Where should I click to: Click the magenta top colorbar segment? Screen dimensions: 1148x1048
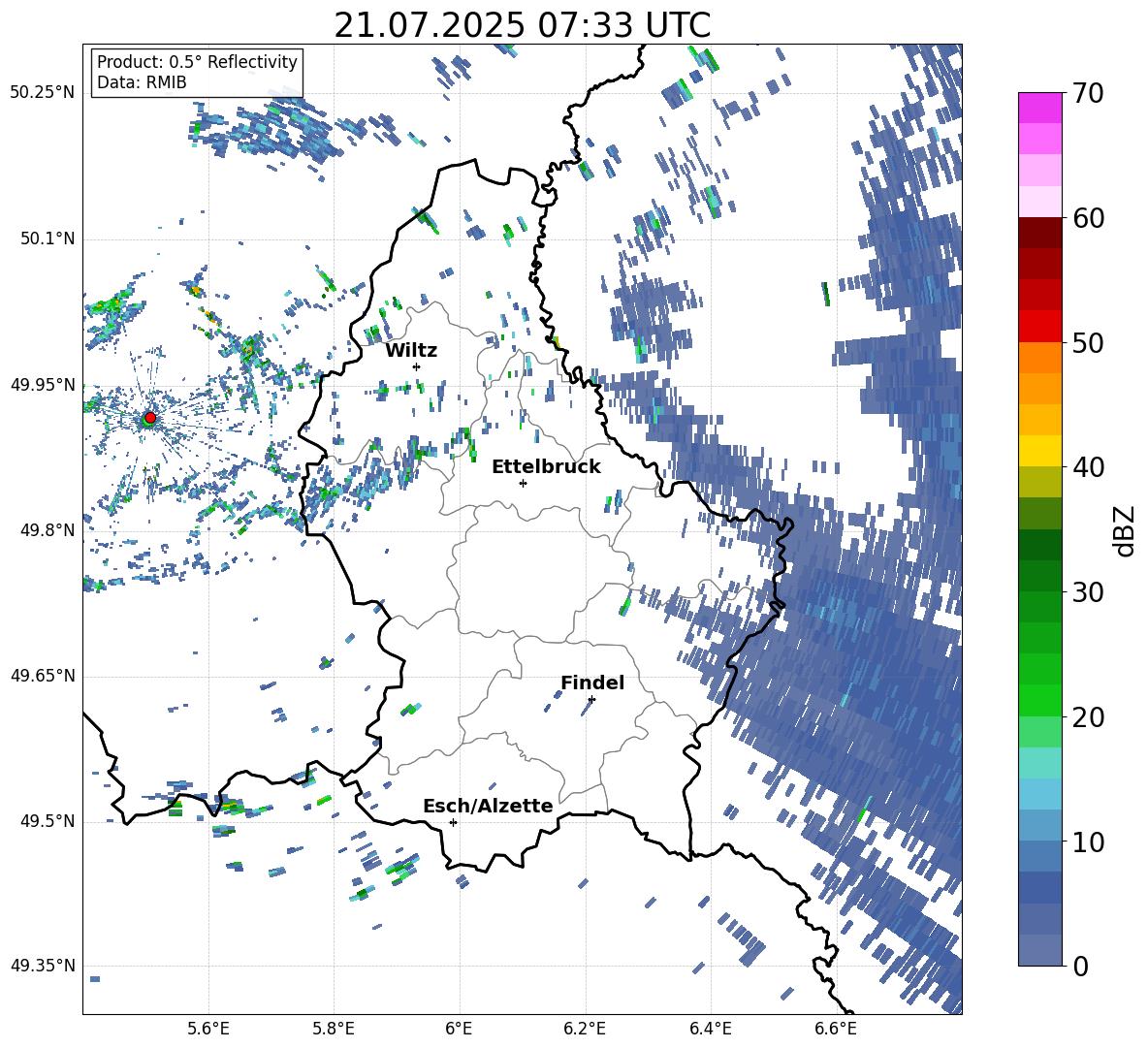(1039, 109)
